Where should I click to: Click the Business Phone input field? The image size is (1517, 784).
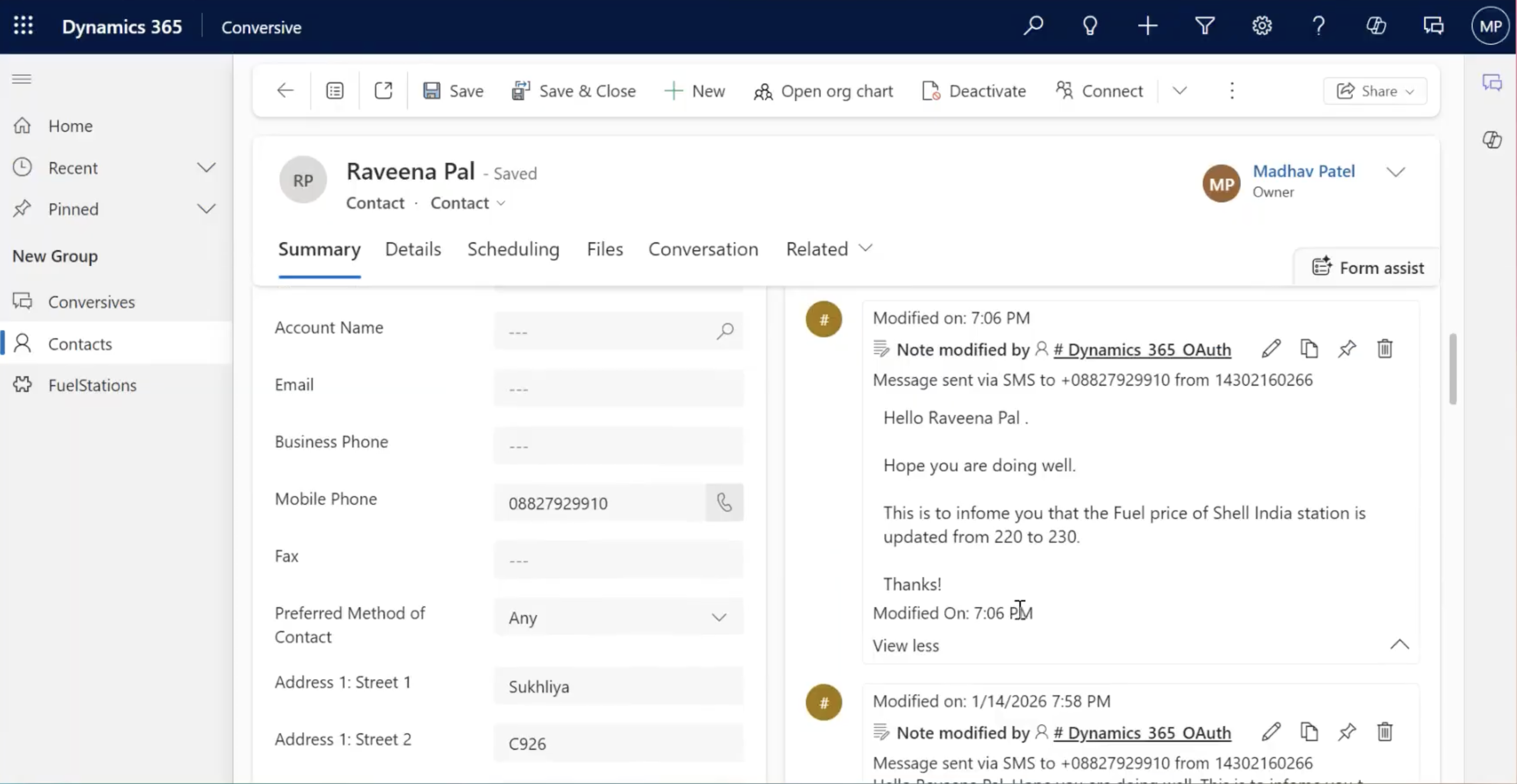click(619, 445)
